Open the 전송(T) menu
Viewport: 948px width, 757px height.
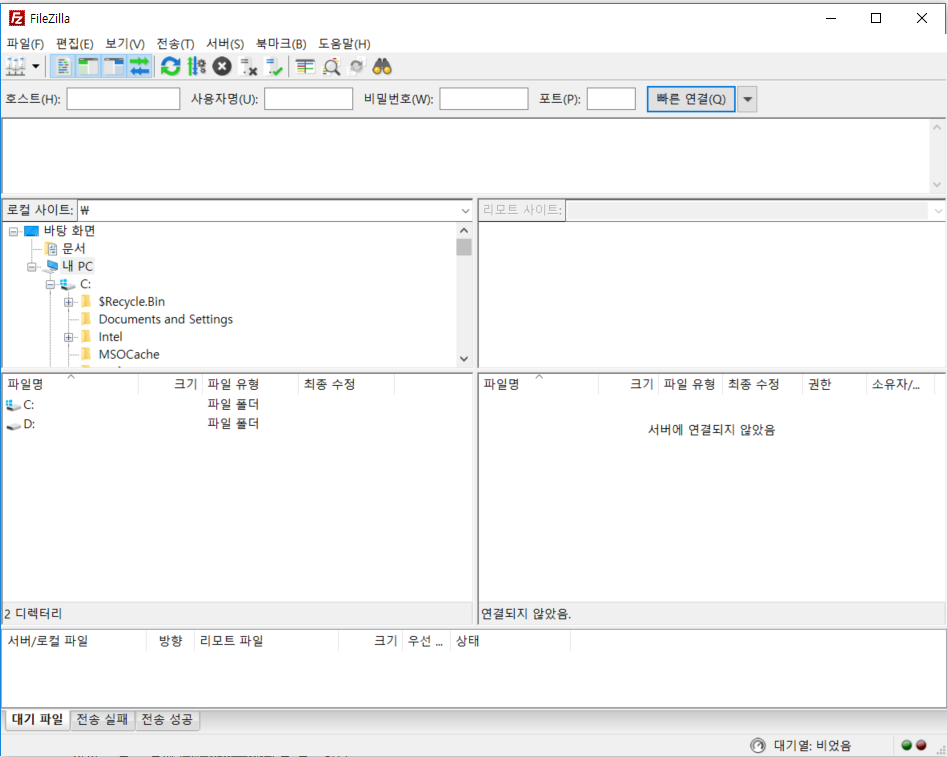pyautogui.click(x=175, y=44)
